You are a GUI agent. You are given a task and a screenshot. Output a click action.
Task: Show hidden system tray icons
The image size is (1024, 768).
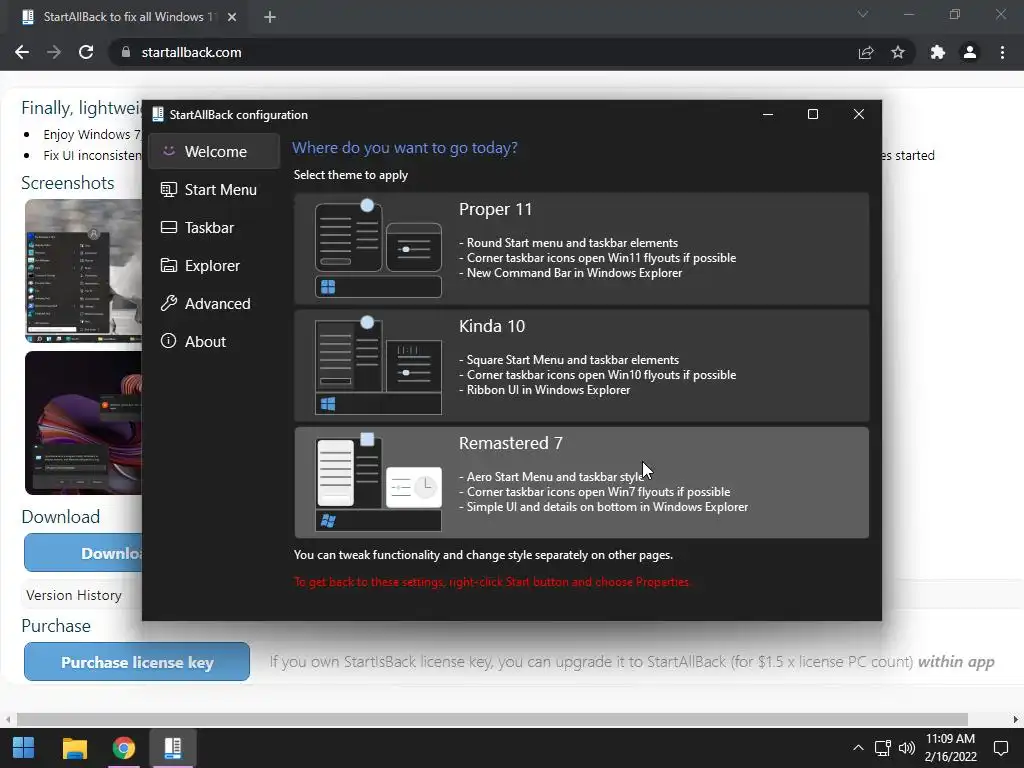[858, 748]
